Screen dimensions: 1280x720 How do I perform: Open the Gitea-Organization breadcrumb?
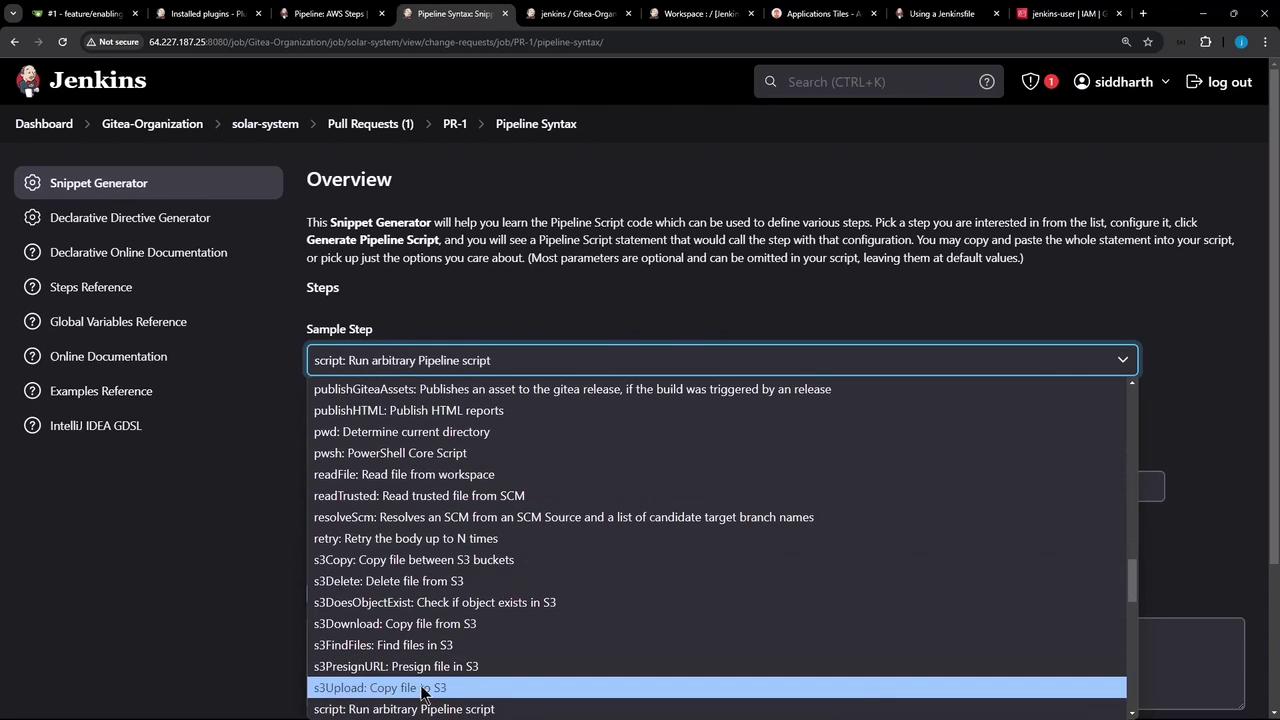pyautogui.click(x=152, y=124)
